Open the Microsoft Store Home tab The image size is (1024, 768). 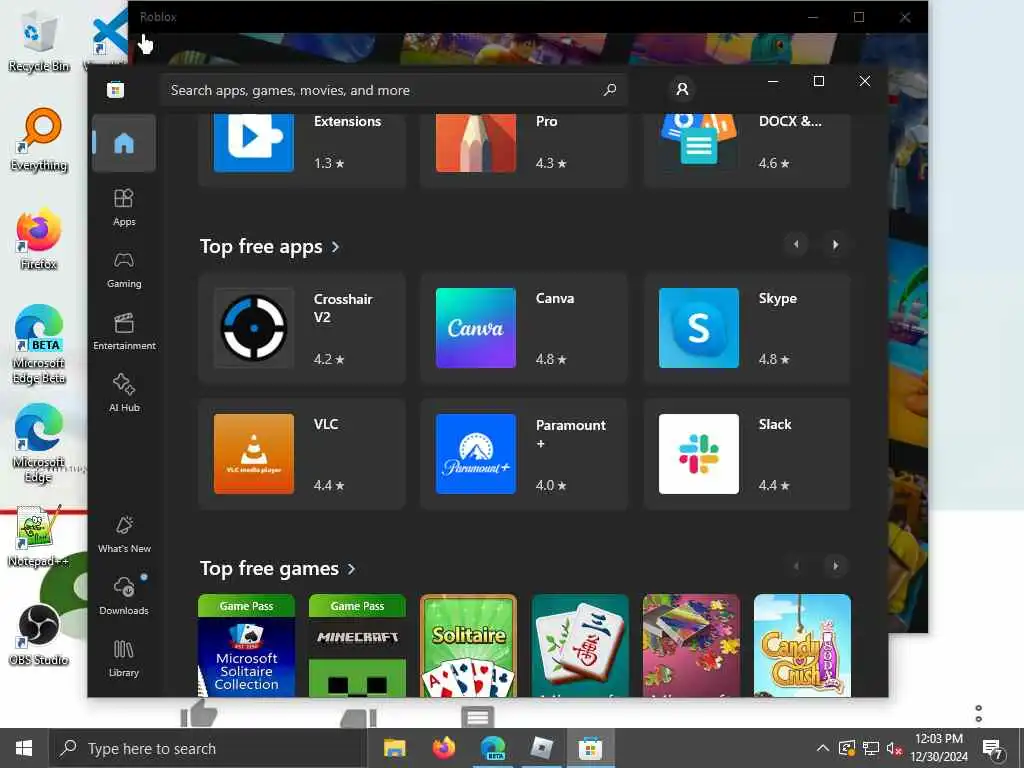click(123, 143)
